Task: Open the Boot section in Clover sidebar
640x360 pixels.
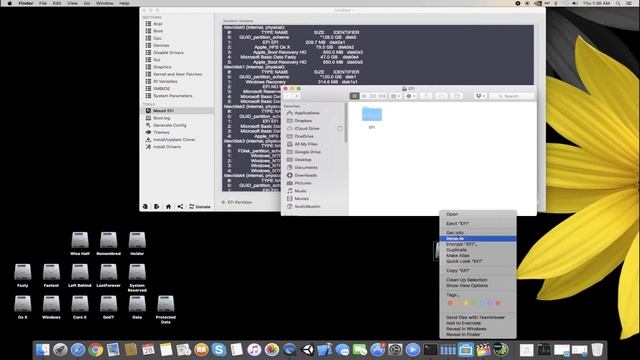Action: (x=158, y=31)
